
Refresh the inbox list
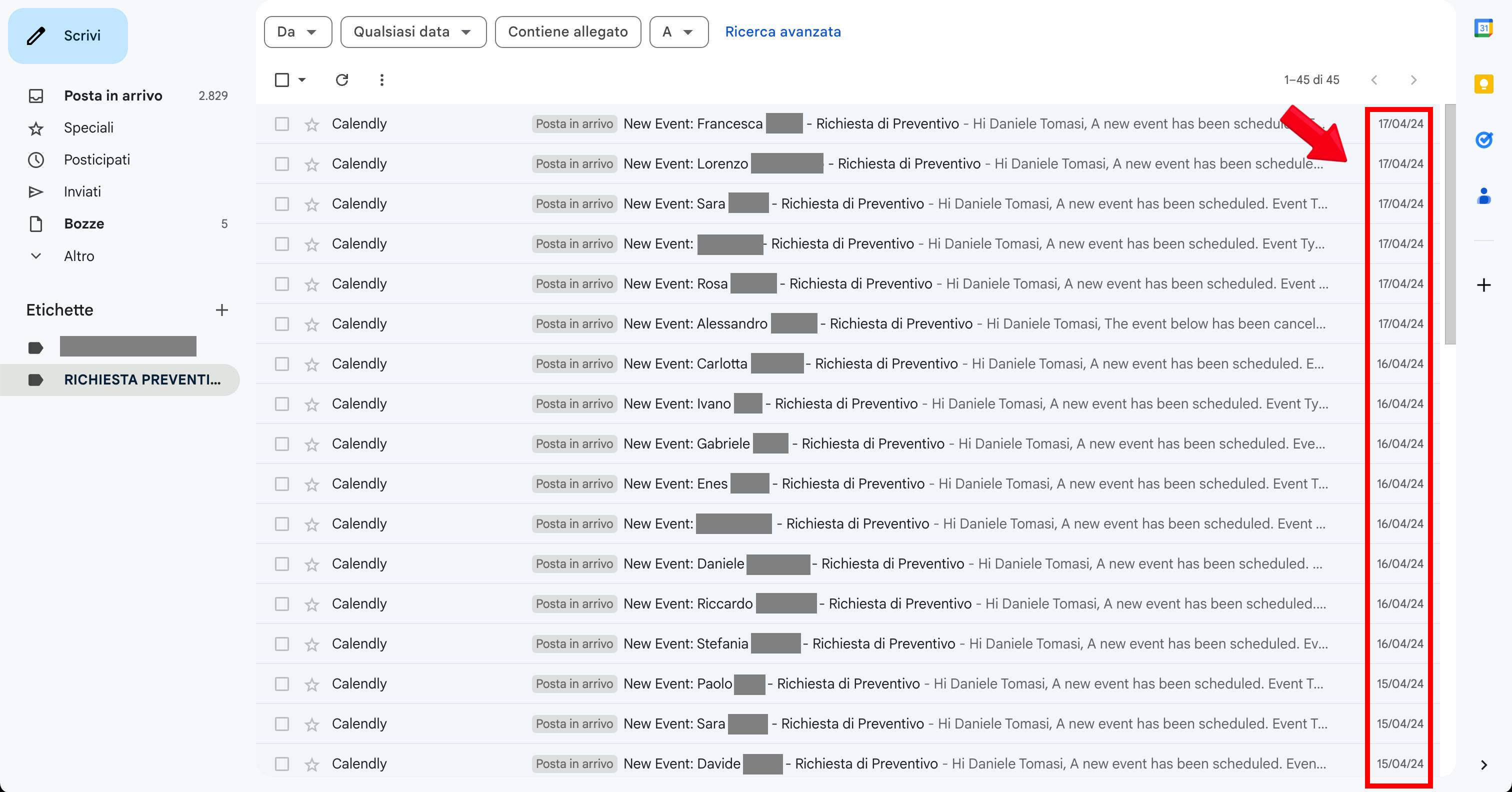click(x=343, y=80)
